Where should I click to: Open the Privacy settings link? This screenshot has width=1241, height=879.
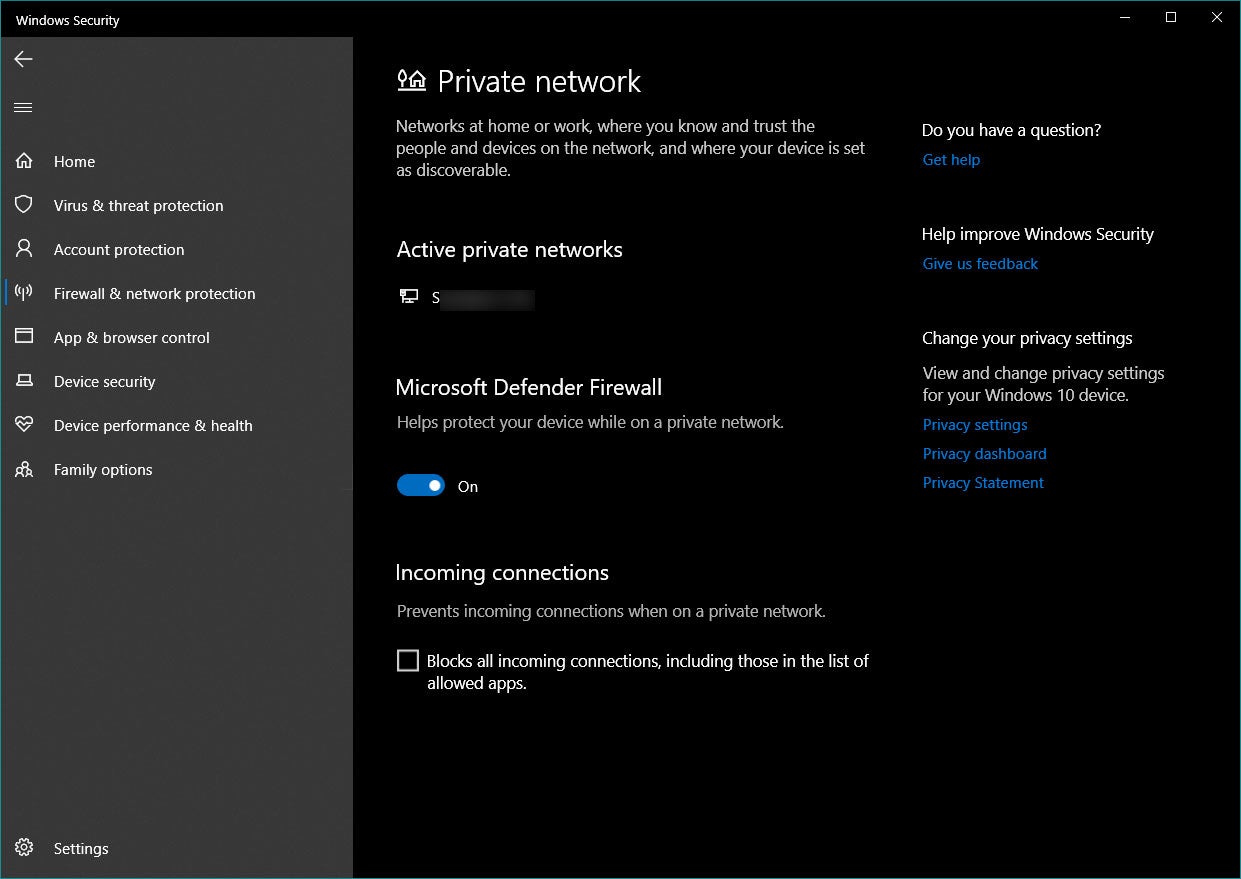pyautogui.click(x=975, y=425)
